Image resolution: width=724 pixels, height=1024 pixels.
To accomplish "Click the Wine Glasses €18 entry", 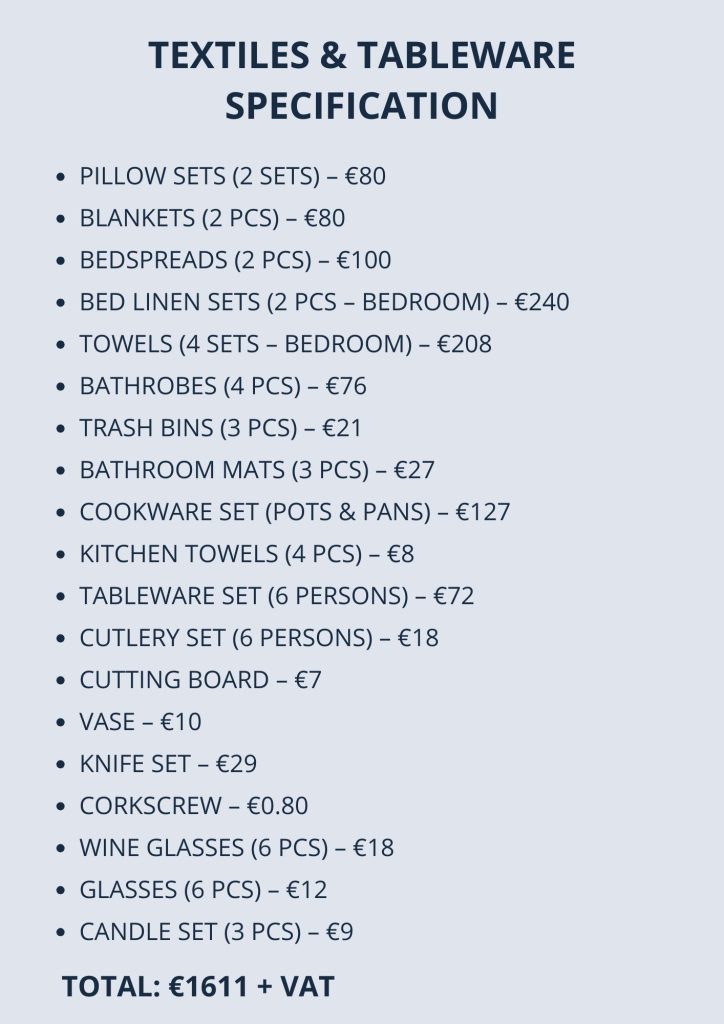I will coord(237,849).
